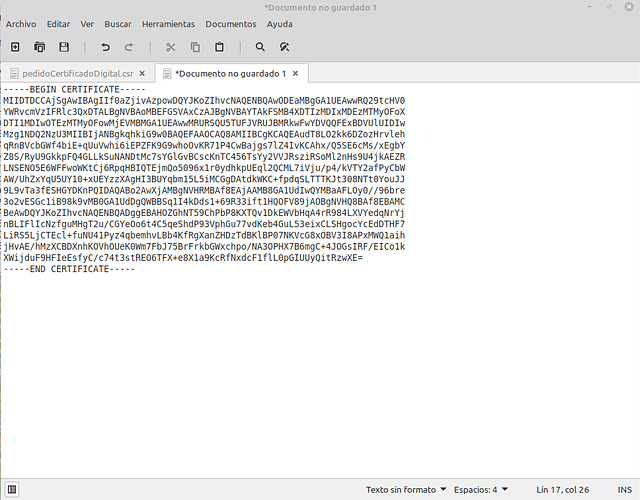Place cursor on END CERTIFICATE line
Screen dimensions: 640x500
click(x=69, y=269)
